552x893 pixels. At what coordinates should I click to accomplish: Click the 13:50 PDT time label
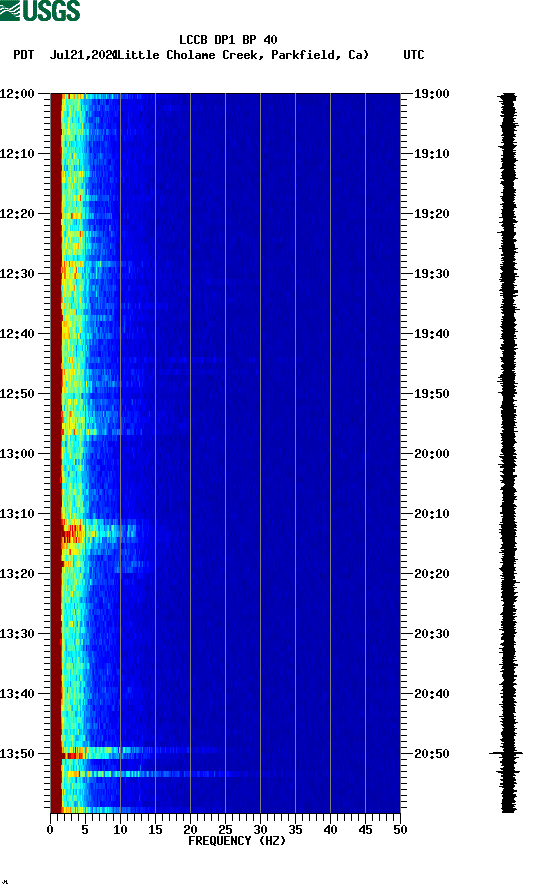(17, 753)
